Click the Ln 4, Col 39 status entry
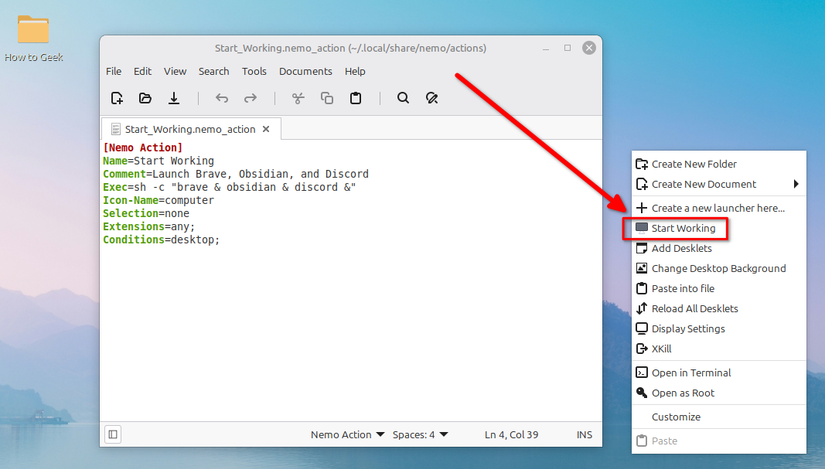 [511, 435]
